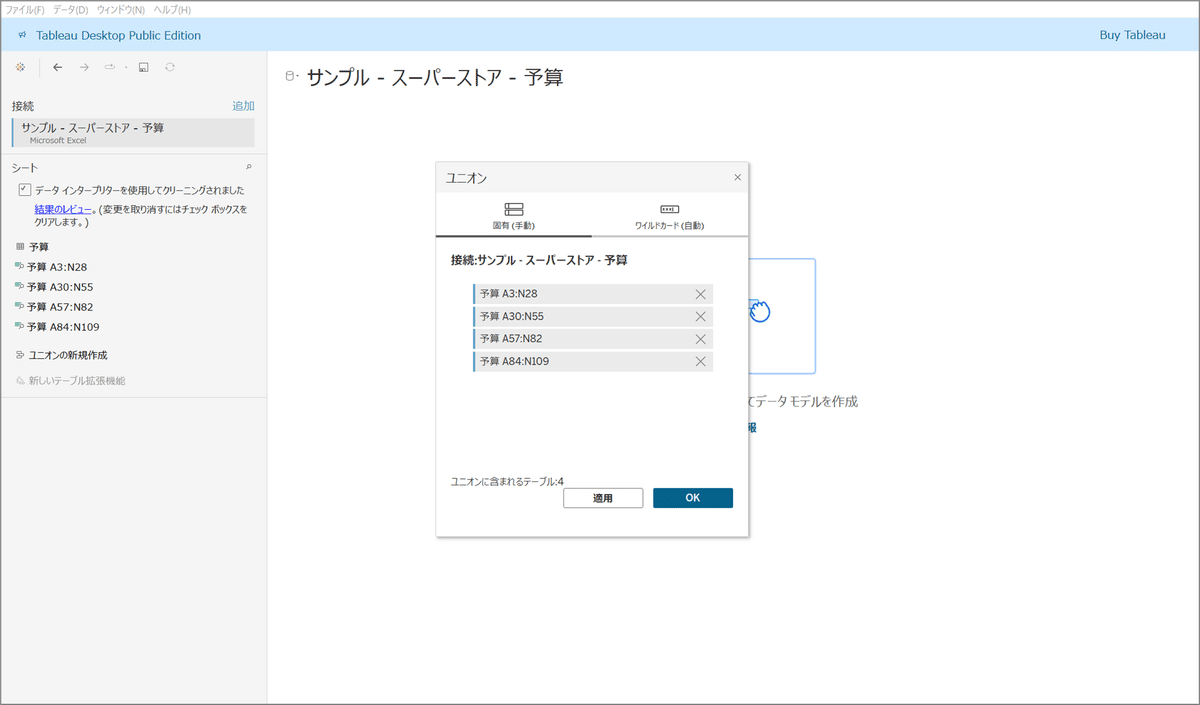Open the ウィンドウ(N) menu
Image resolution: width=1200 pixels, height=705 pixels.
120,9
